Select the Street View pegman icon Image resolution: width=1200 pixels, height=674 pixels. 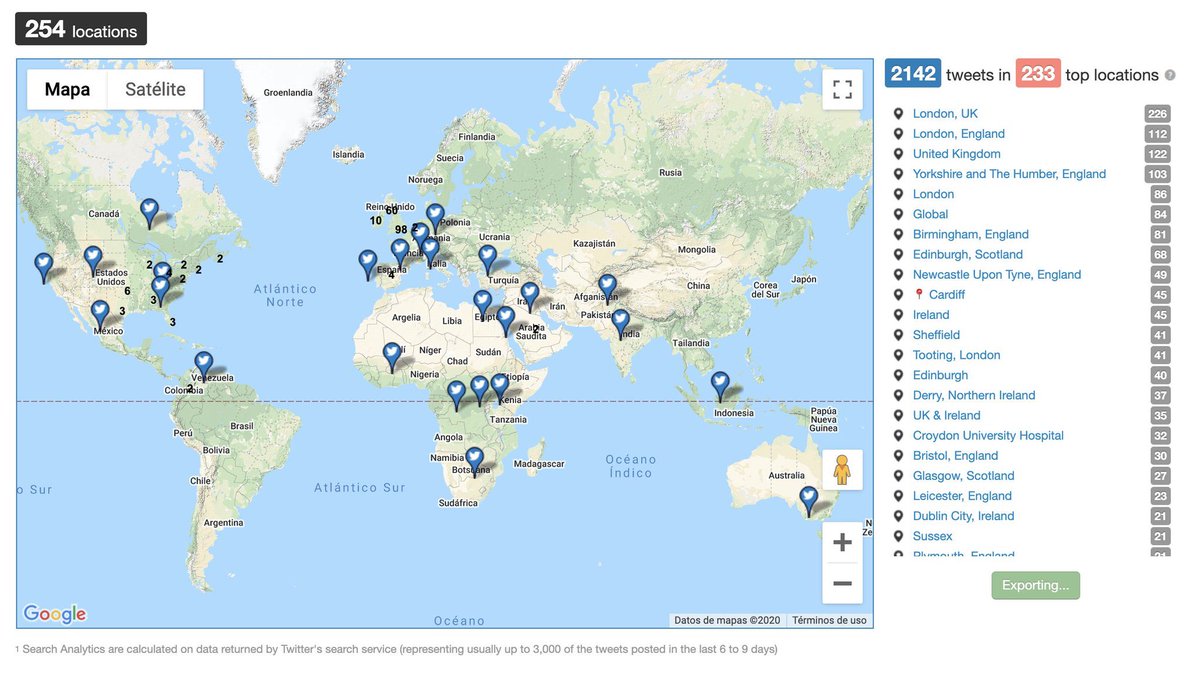pyautogui.click(x=842, y=469)
